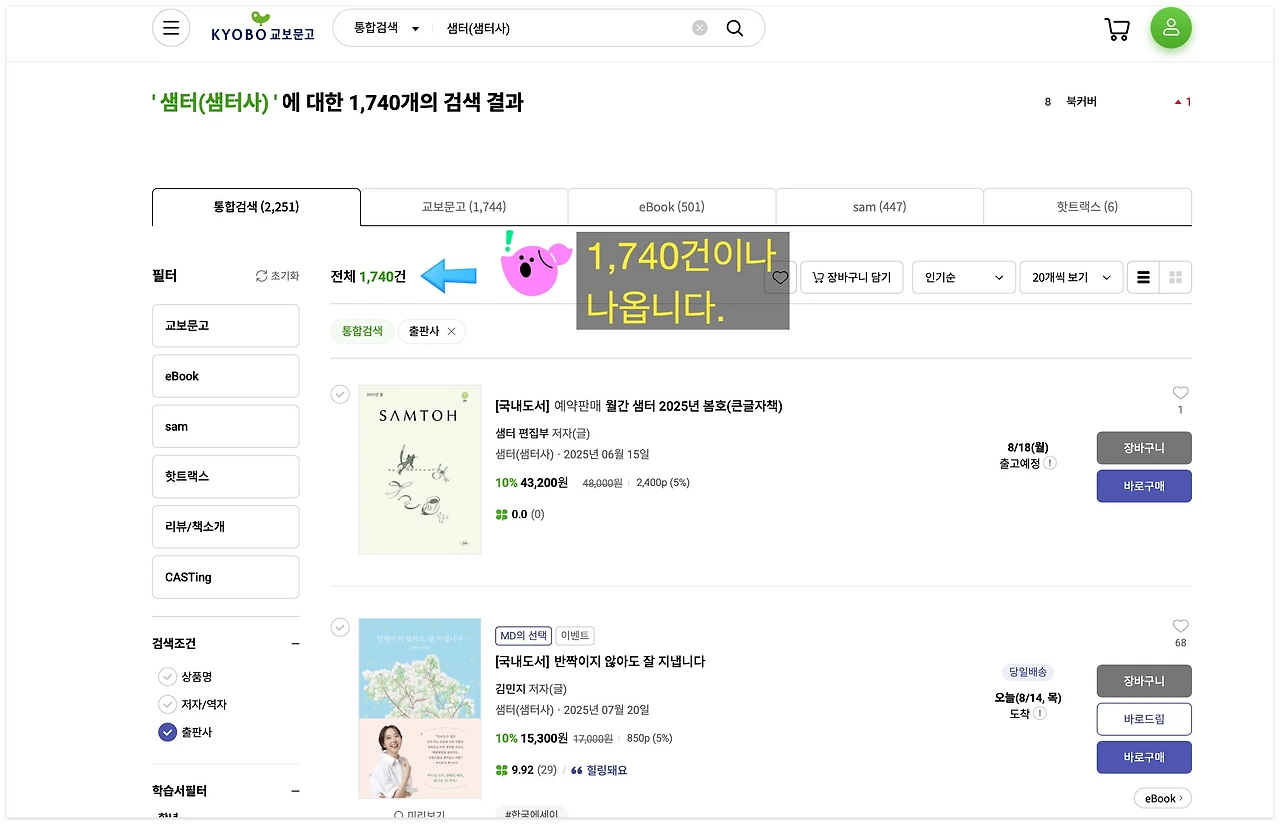
Task: Uncheck the 출판사 search condition
Action: (x=167, y=733)
